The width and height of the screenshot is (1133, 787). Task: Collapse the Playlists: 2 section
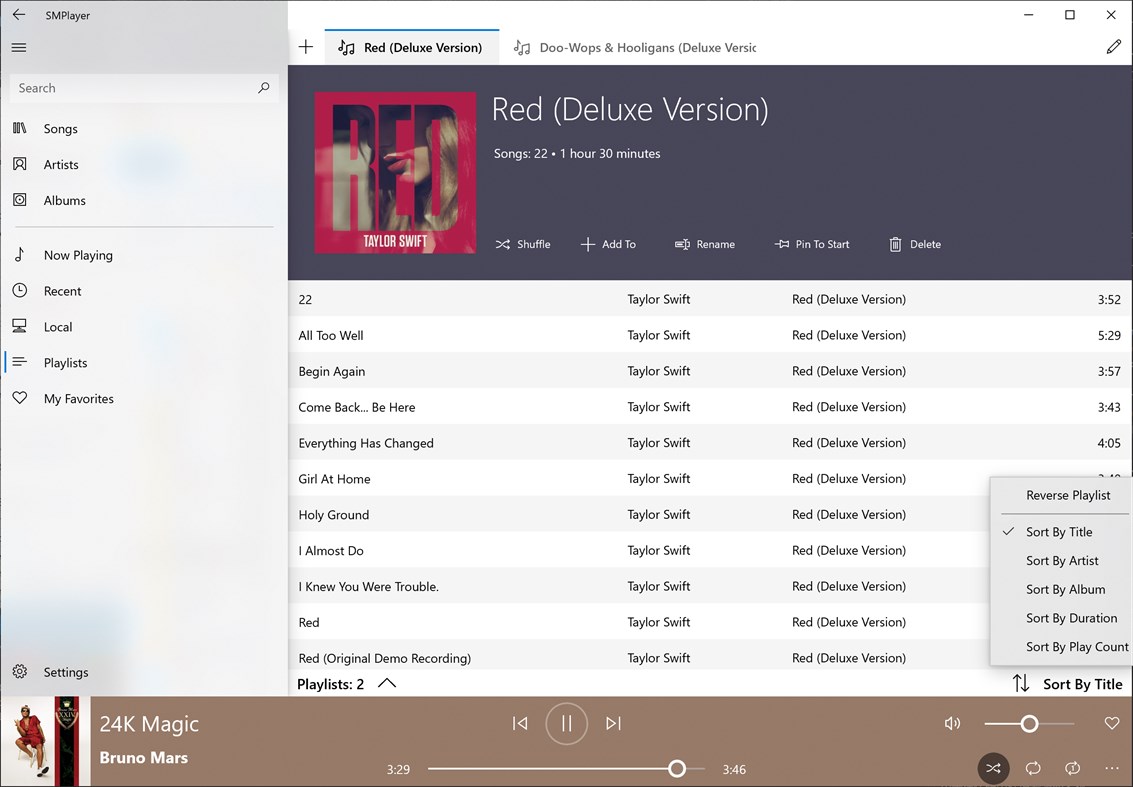point(387,684)
